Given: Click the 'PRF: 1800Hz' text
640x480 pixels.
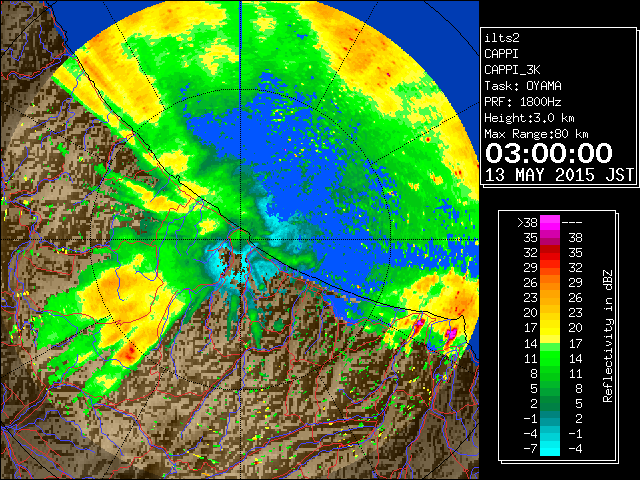Looking at the screenshot, I should click(523, 102).
